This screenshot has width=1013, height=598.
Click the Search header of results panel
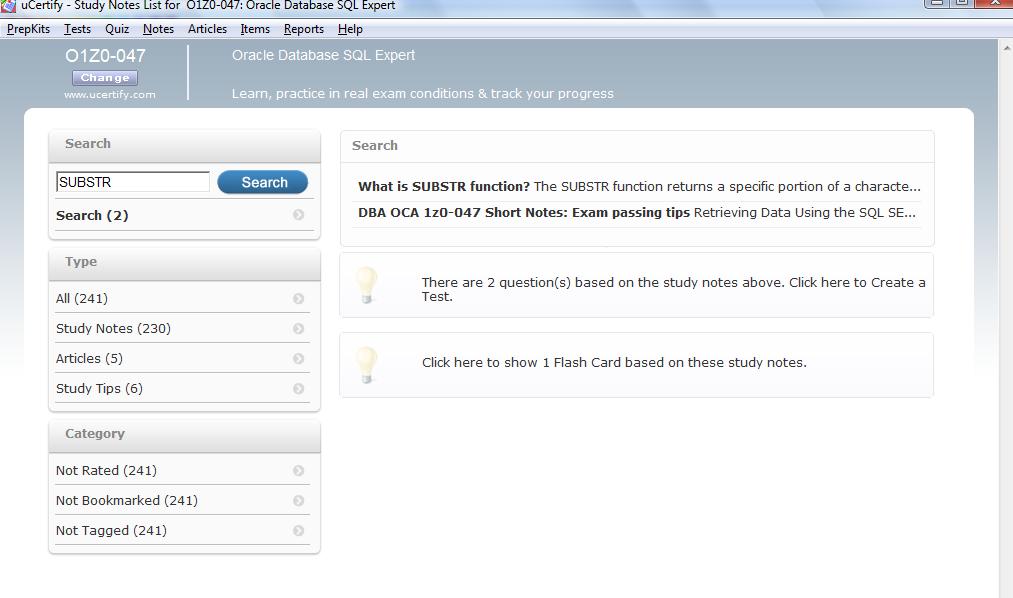click(637, 146)
